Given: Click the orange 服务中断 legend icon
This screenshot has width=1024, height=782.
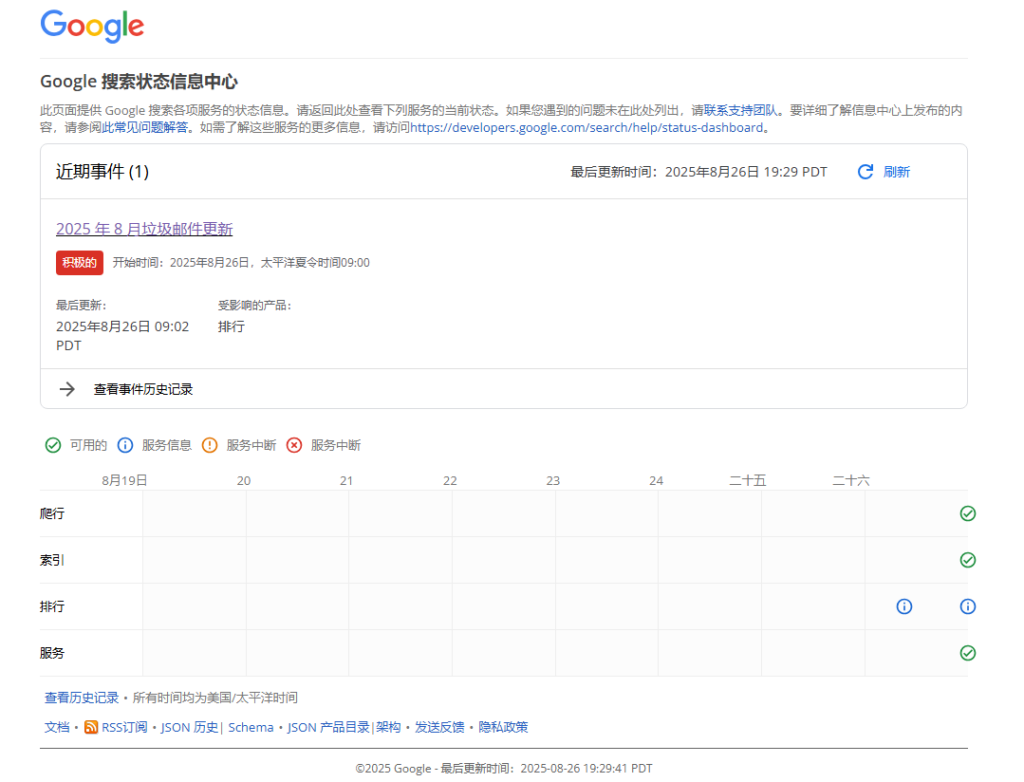Looking at the screenshot, I should (x=209, y=445).
